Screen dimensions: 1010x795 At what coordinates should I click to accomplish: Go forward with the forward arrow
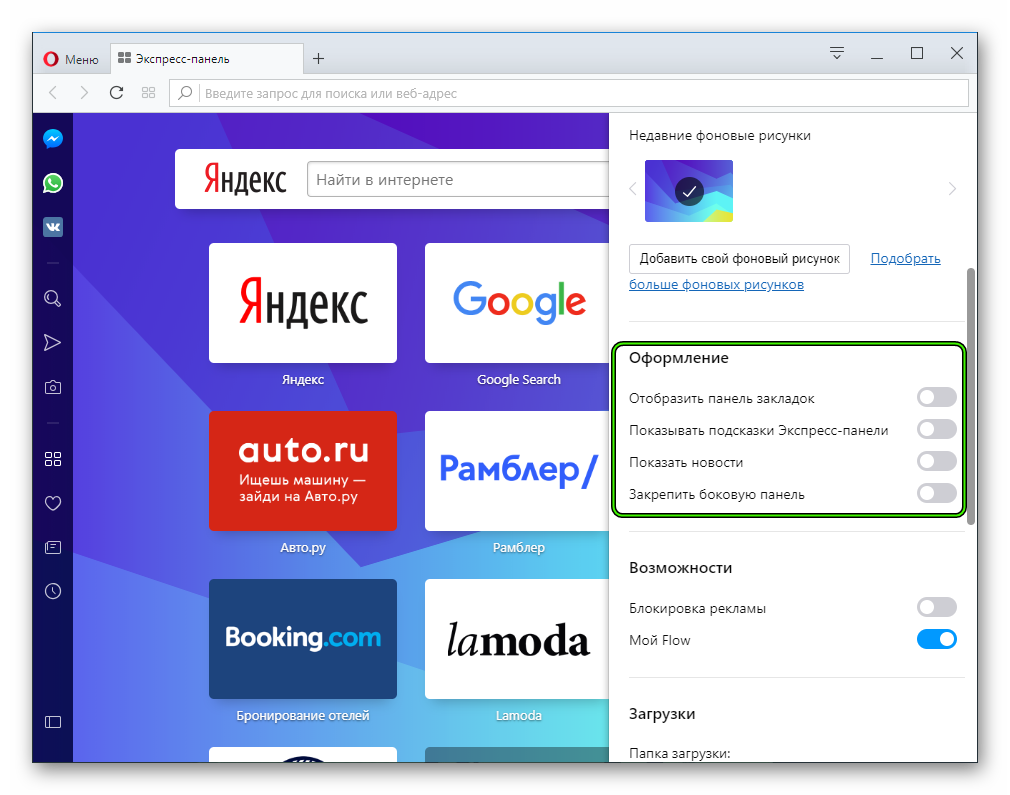pos(84,93)
